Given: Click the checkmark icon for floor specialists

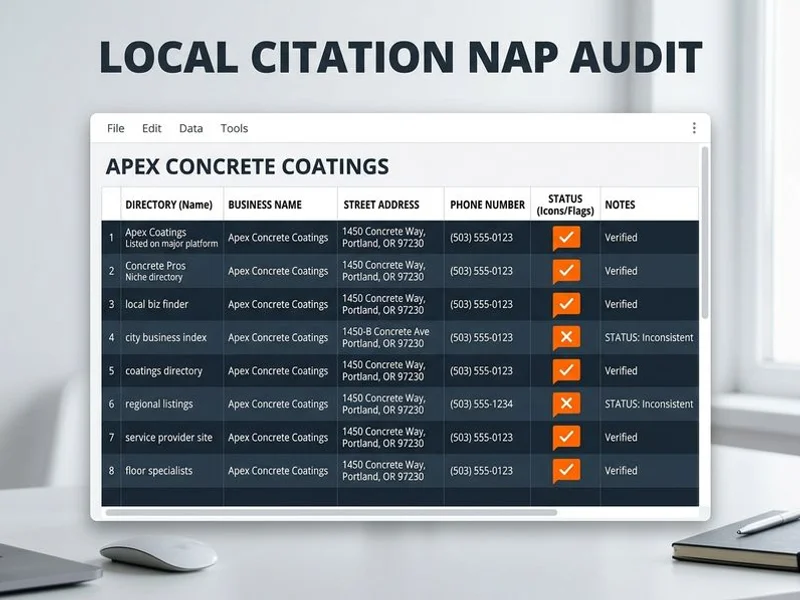Looking at the screenshot, I should point(566,470).
